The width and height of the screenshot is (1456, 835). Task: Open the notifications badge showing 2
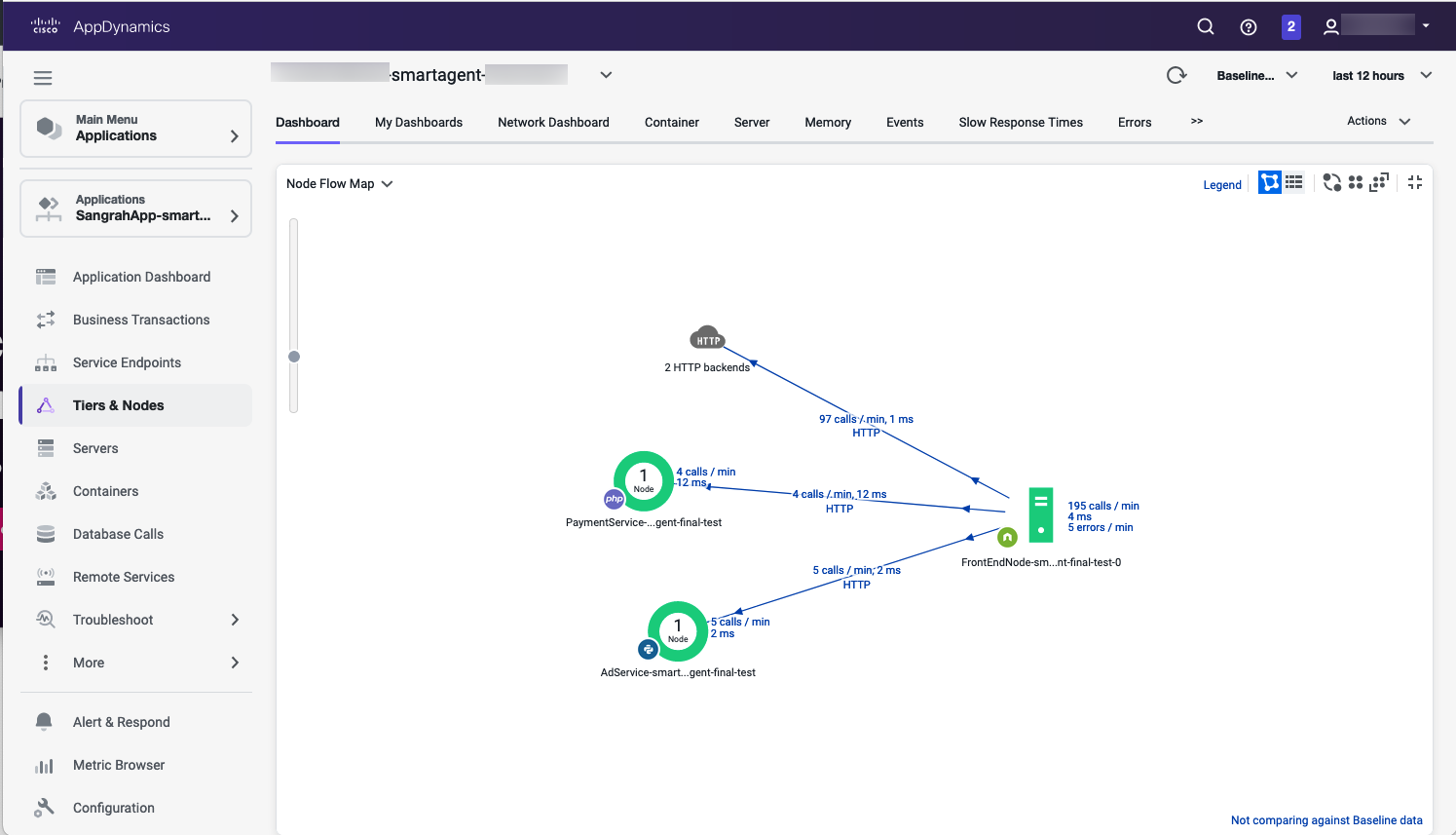pyautogui.click(x=1291, y=26)
